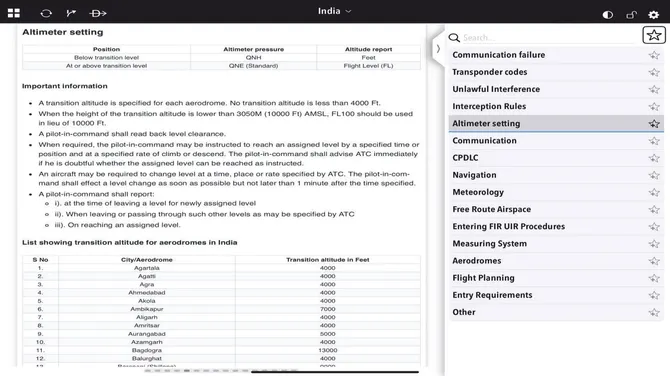Screen dimensions: 670x376
Task: Open the Other section
Action: (x=556, y=312)
